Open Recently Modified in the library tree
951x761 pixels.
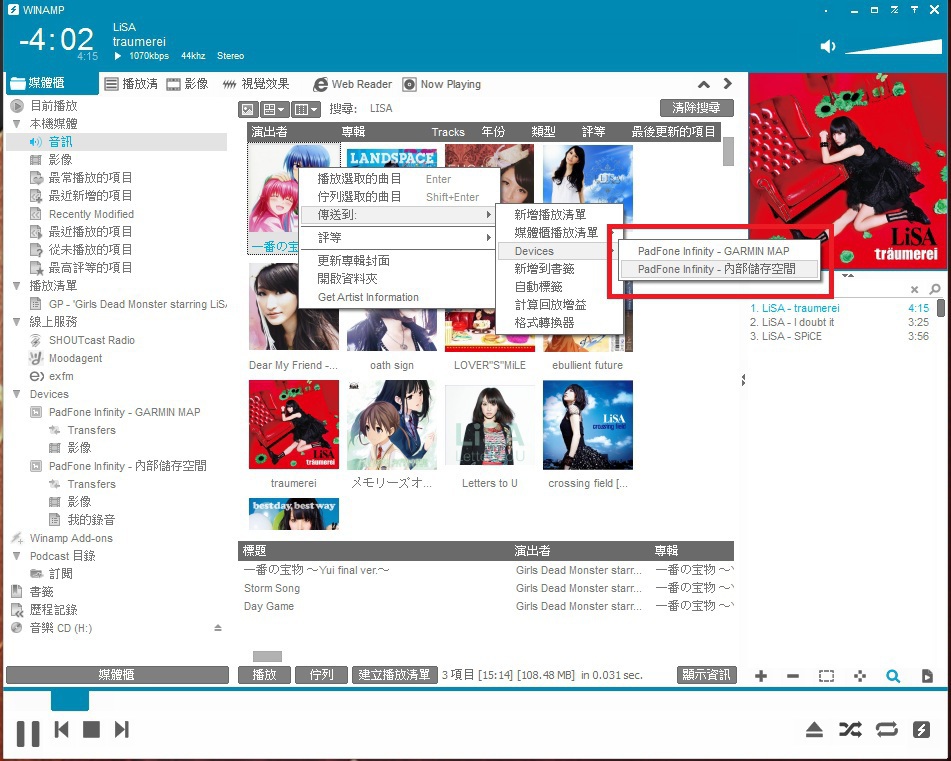[x=91, y=214]
